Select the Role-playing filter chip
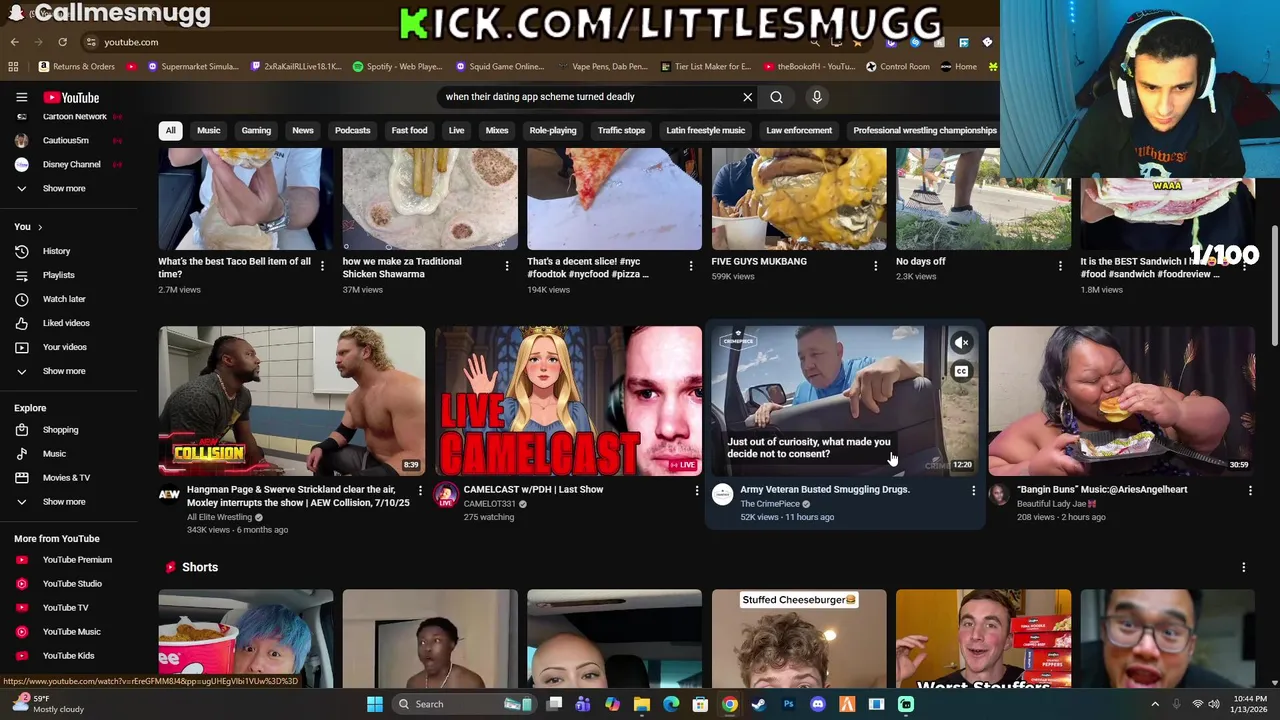The height and width of the screenshot is (720, 1280). (x=553, y=130)
